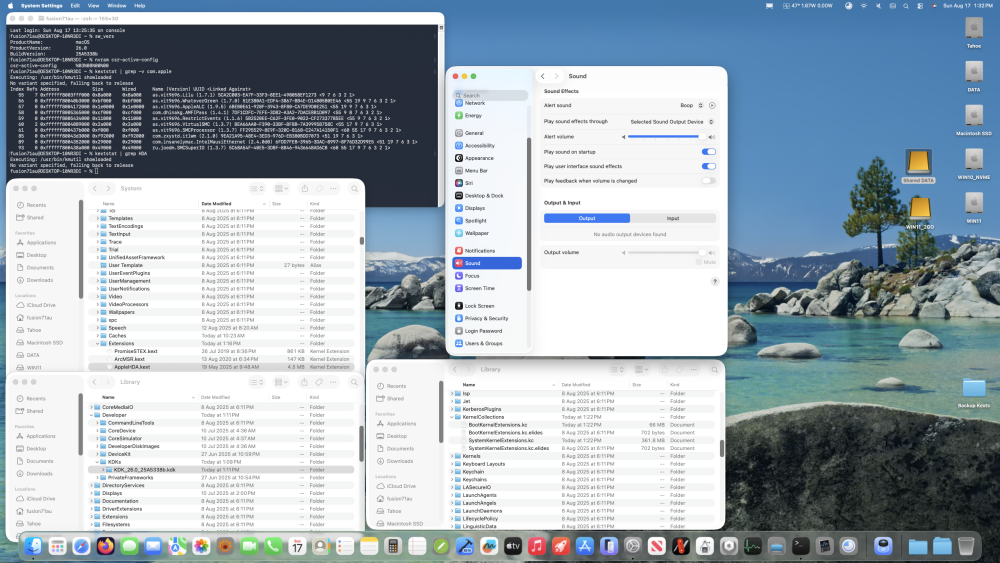Open the Edit menu in menu bar
Viewport: 1000px width, 563px height.
(x=75, y=6)
